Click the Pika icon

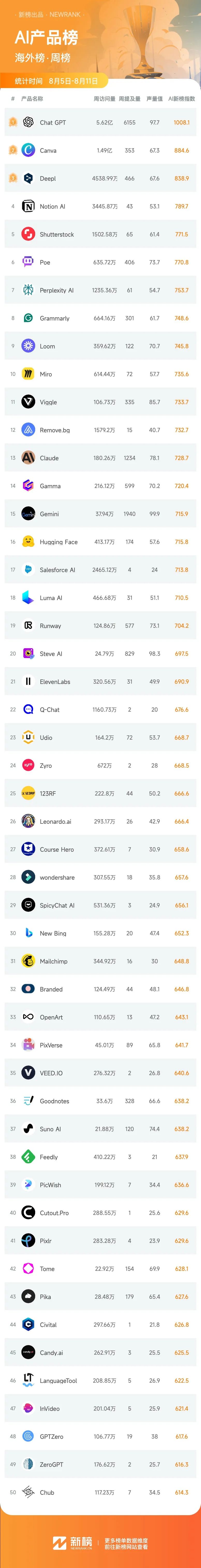tap(28, 1296)
